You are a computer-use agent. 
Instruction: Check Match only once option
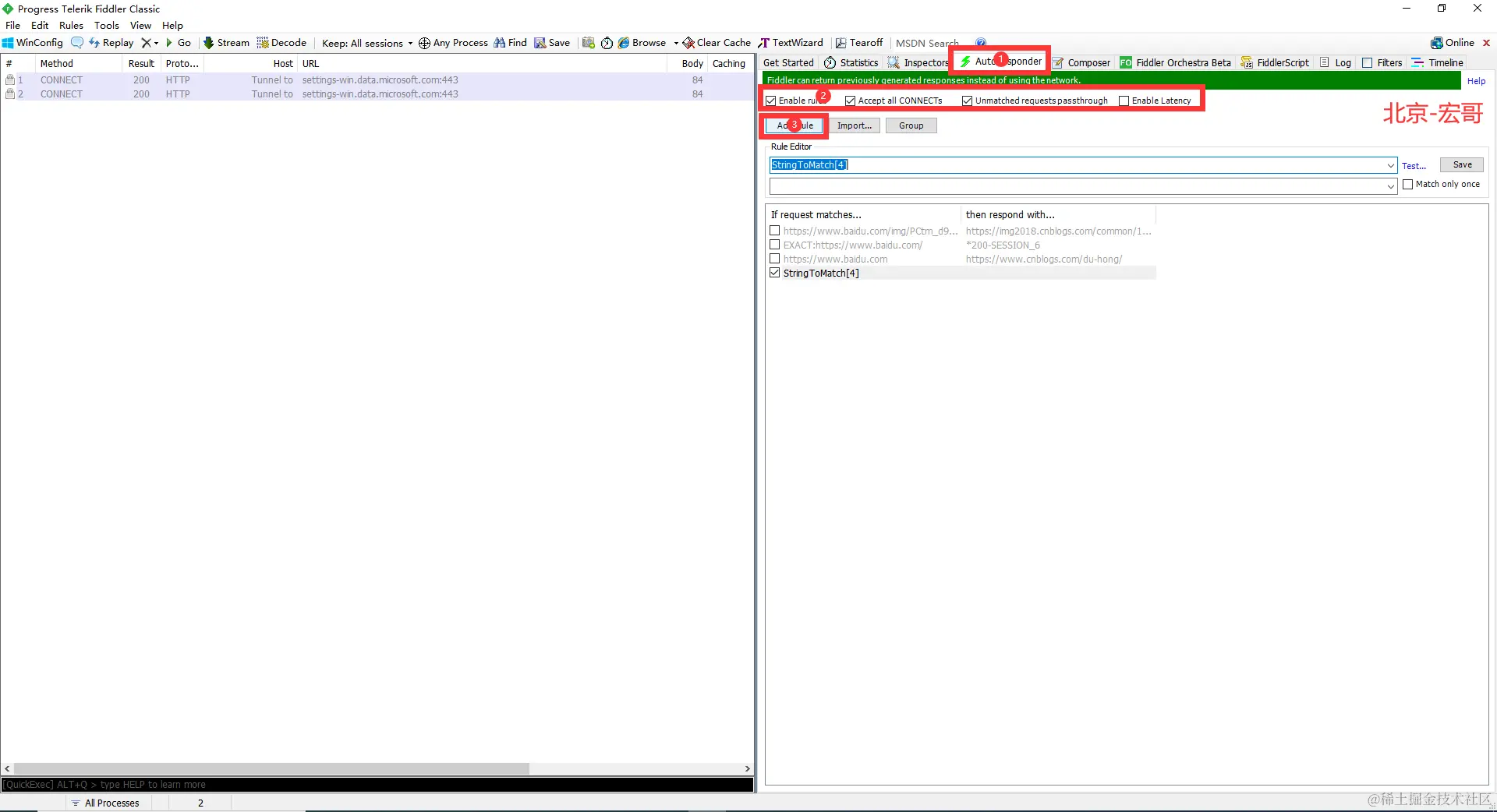pos(1408,184)
